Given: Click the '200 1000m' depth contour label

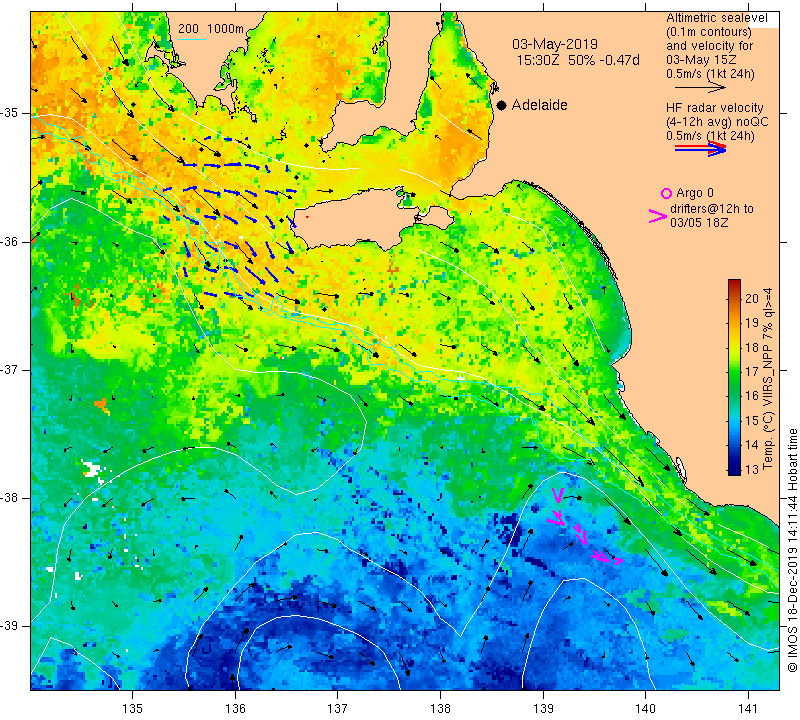Looking at the screenshot, I should (211, 29).
